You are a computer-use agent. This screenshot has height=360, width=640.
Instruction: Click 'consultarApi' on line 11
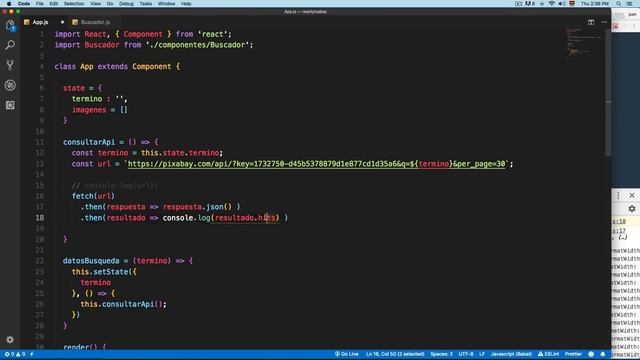(89, 142)
